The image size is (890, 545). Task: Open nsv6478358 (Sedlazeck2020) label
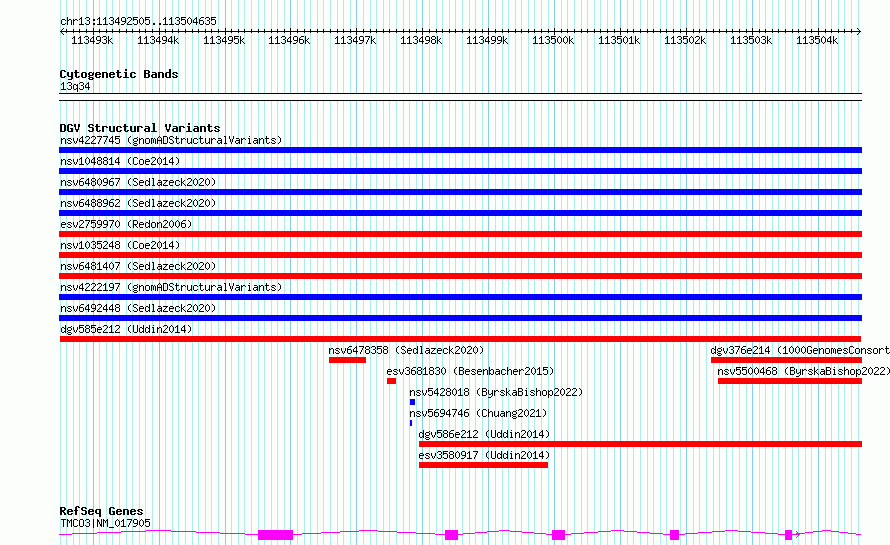tap(406, 350)
